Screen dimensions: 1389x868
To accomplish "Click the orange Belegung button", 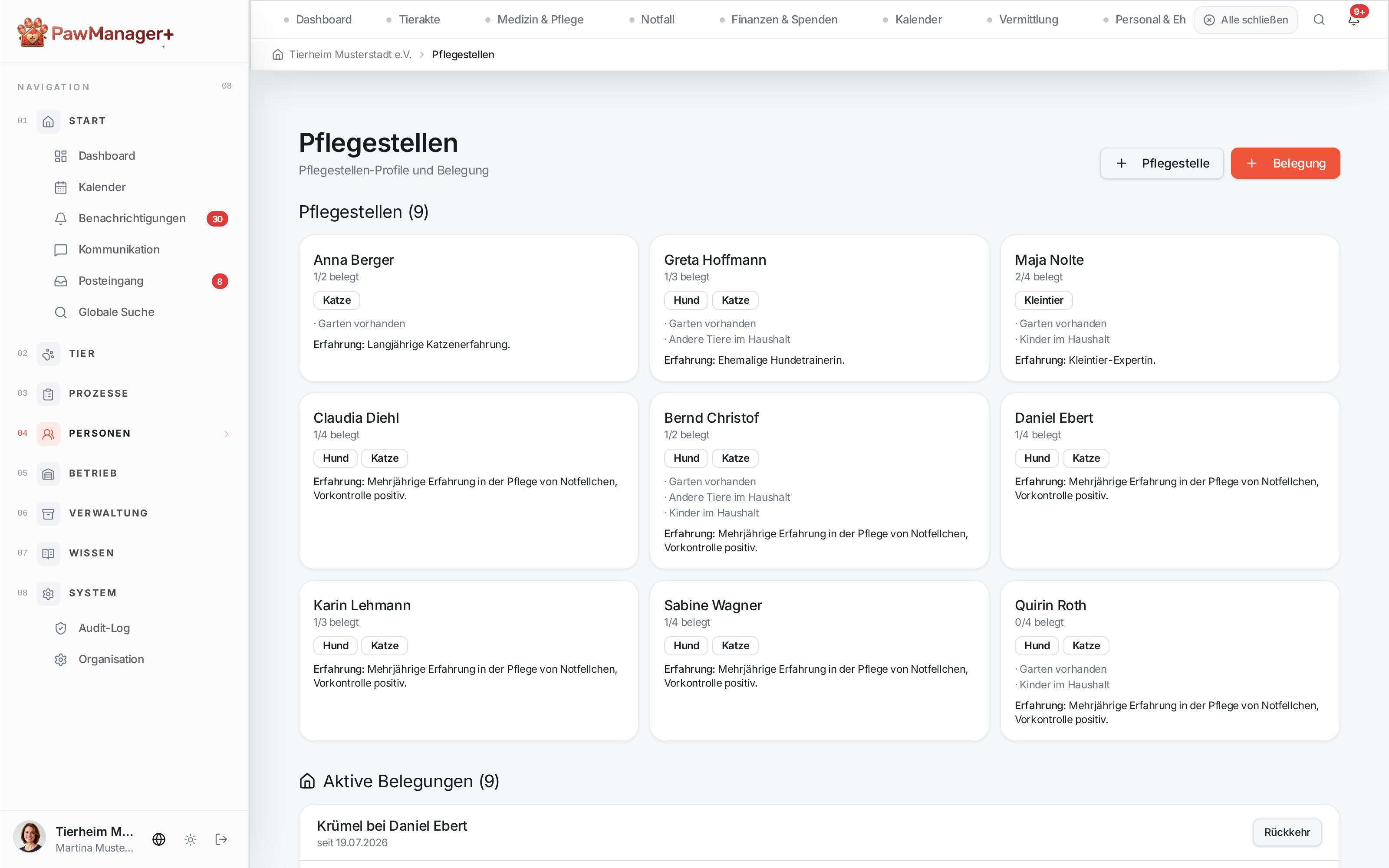I will [1285, 163].
